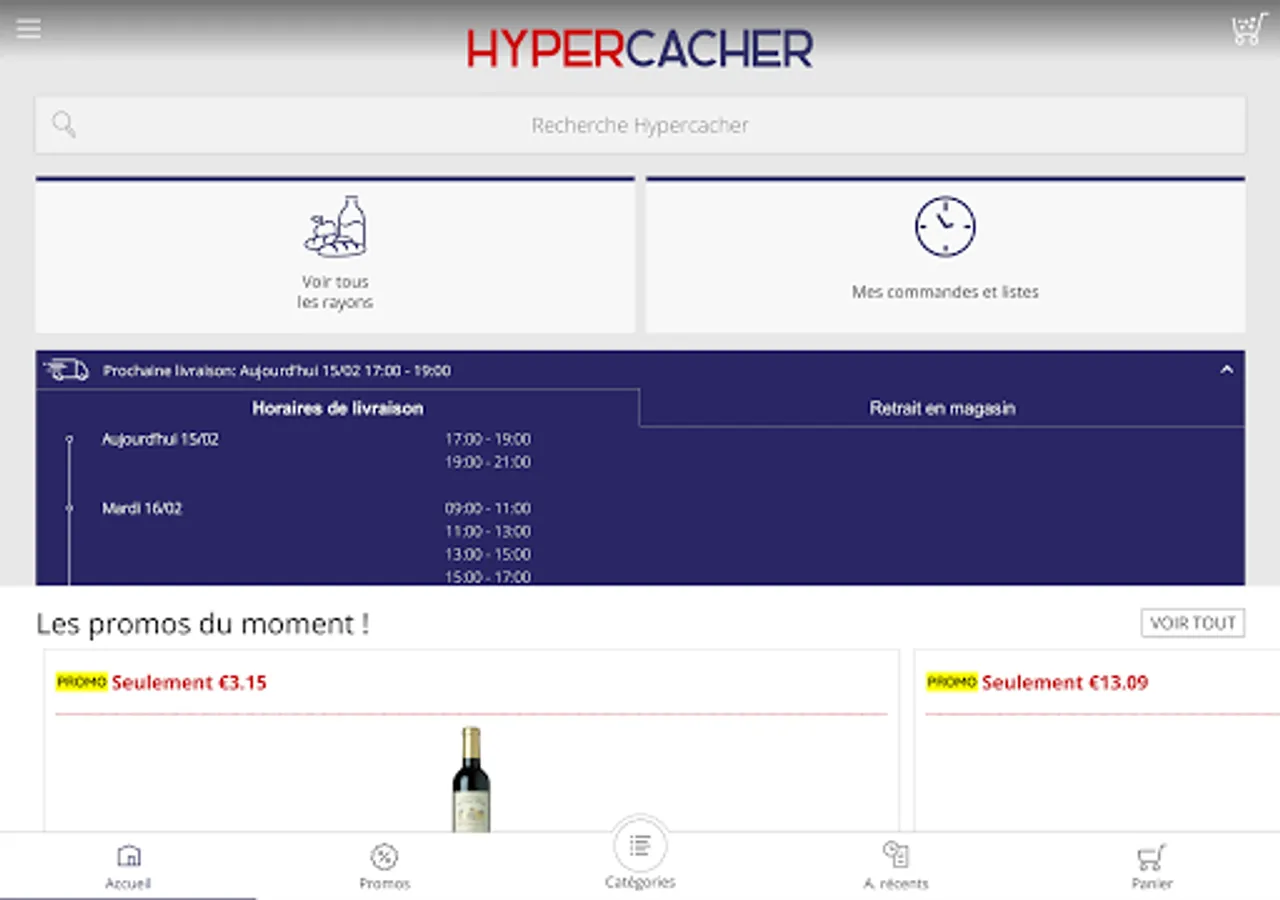Click the search magnifier icon

coord(64,125)
